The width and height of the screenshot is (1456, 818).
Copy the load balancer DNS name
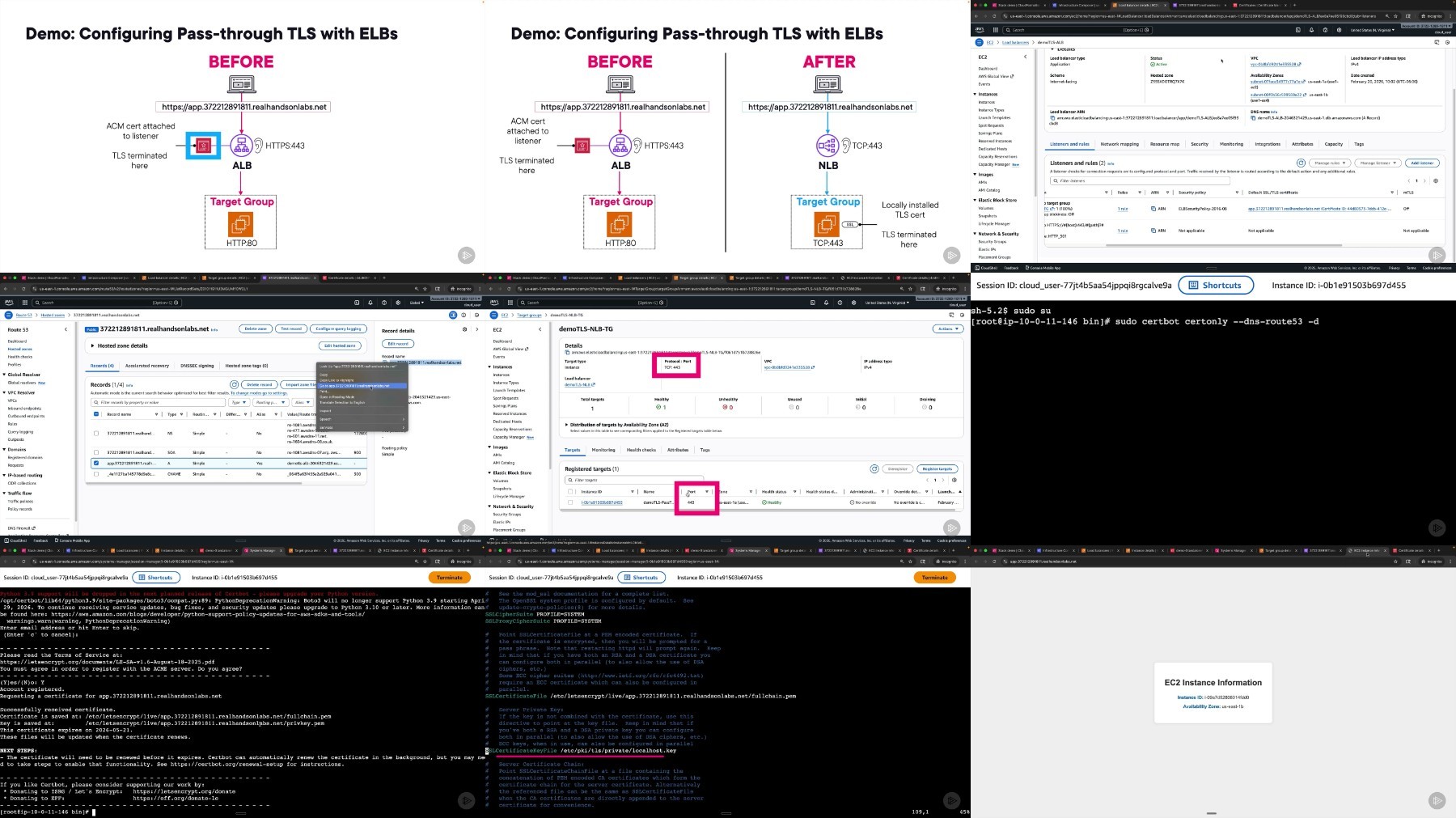[x=1253, y=118]
